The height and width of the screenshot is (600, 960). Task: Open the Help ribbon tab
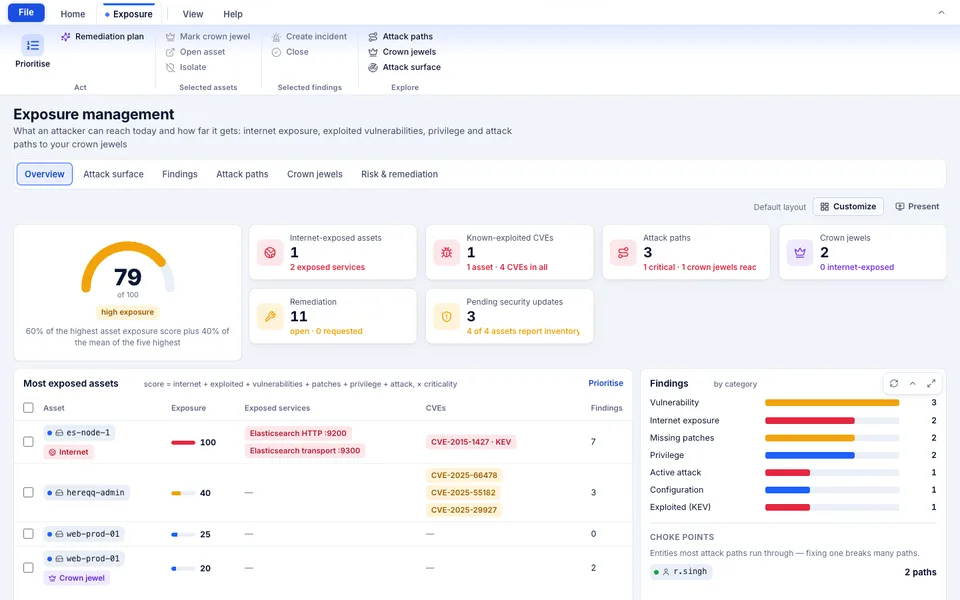coord(233,13)
